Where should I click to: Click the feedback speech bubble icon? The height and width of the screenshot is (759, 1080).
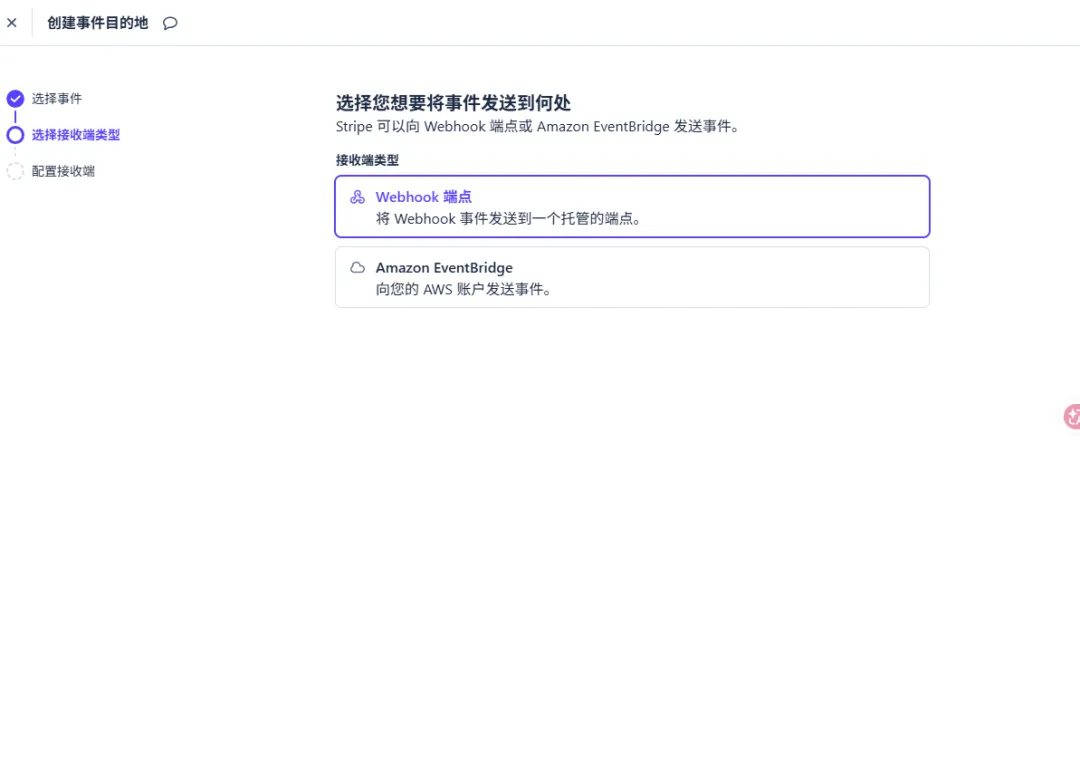point(170,23)
